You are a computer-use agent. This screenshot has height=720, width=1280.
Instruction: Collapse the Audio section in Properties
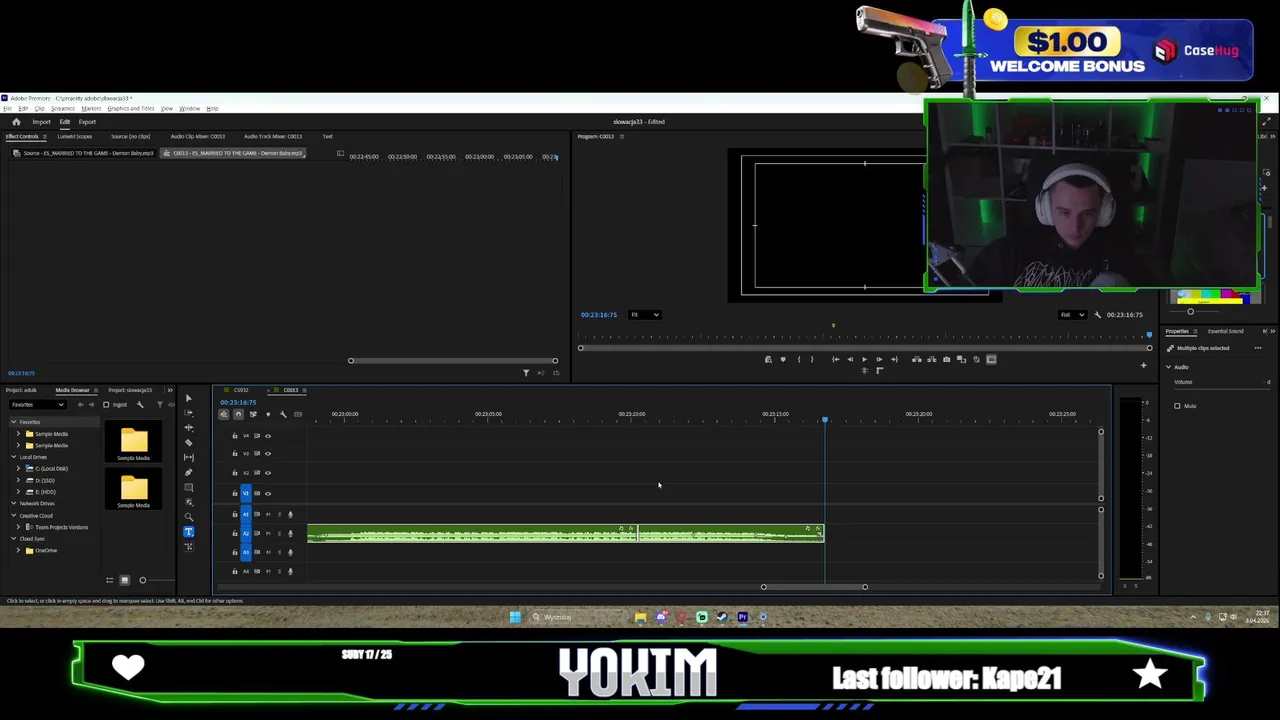point(1168,367)
